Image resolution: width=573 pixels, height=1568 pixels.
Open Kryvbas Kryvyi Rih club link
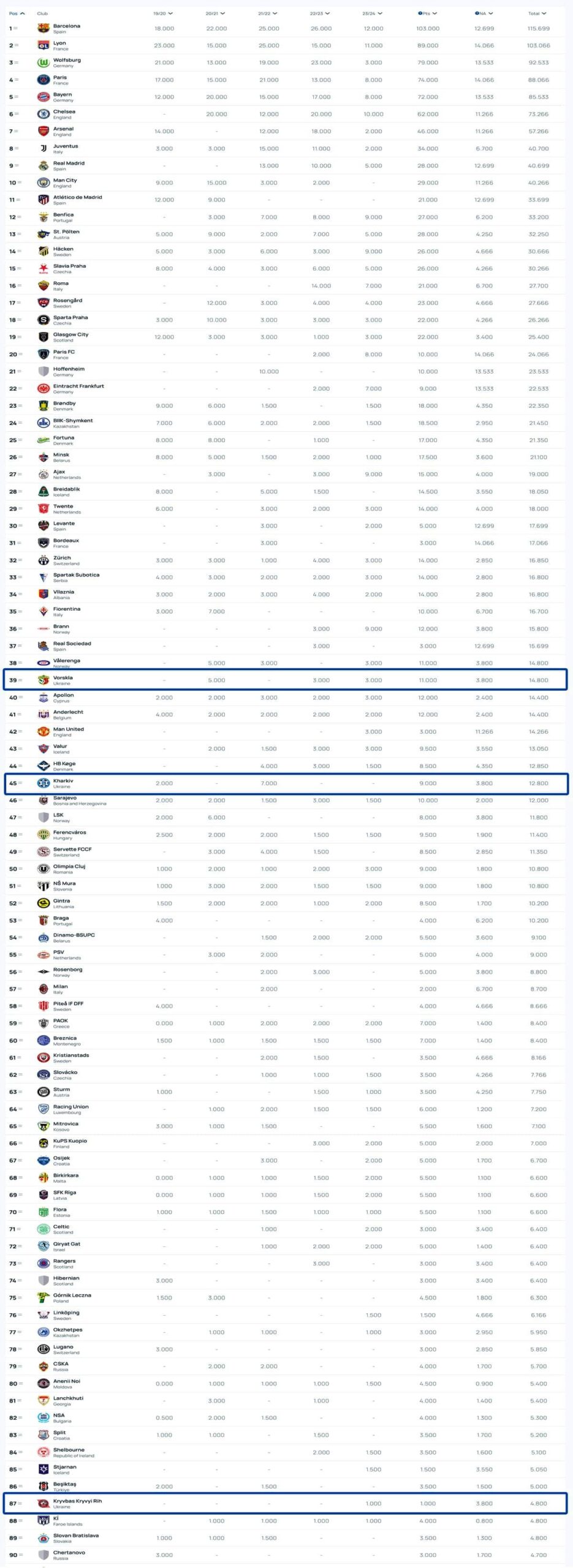(77, 1501)
